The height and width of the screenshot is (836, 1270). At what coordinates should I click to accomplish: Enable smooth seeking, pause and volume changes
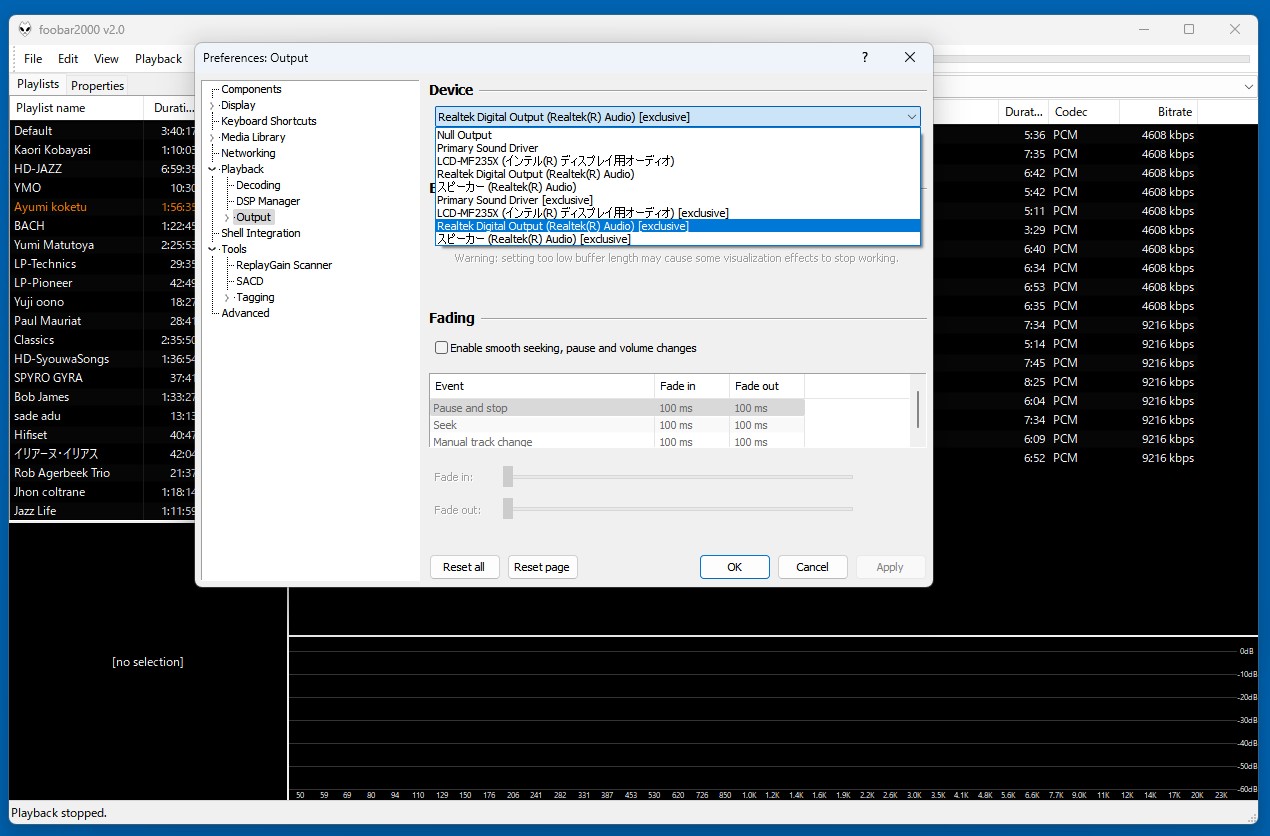(442, 348)
